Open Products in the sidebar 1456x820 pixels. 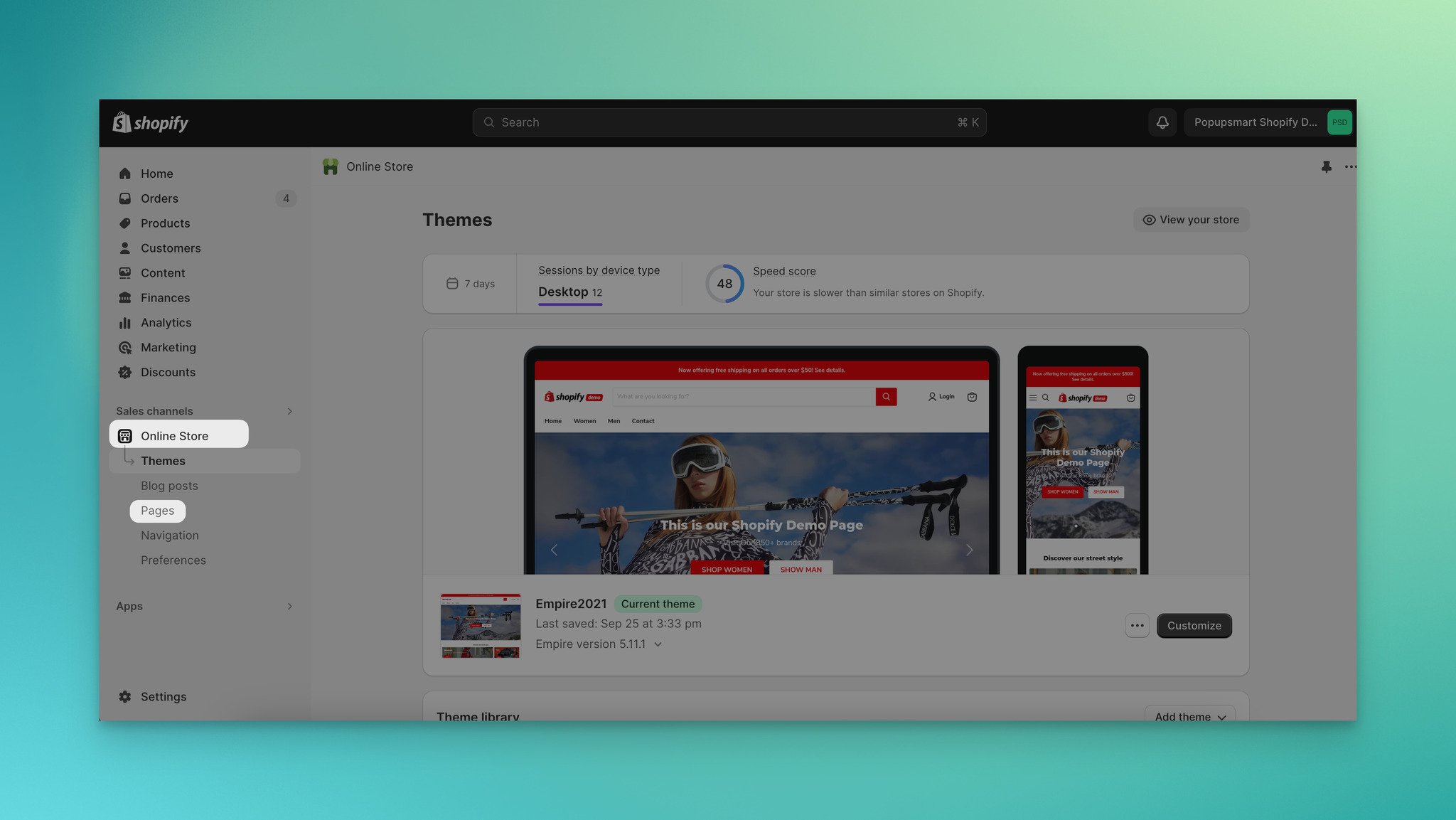[166, 223]
